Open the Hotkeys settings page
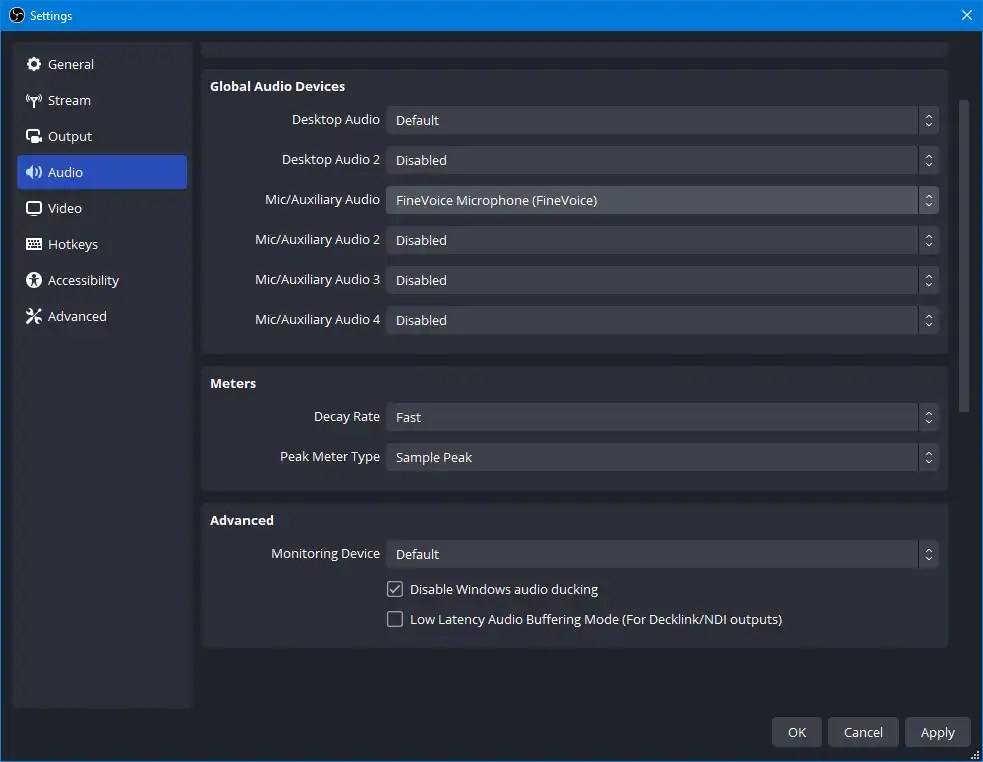Viewport: 983px width, 762px height. 73,244
